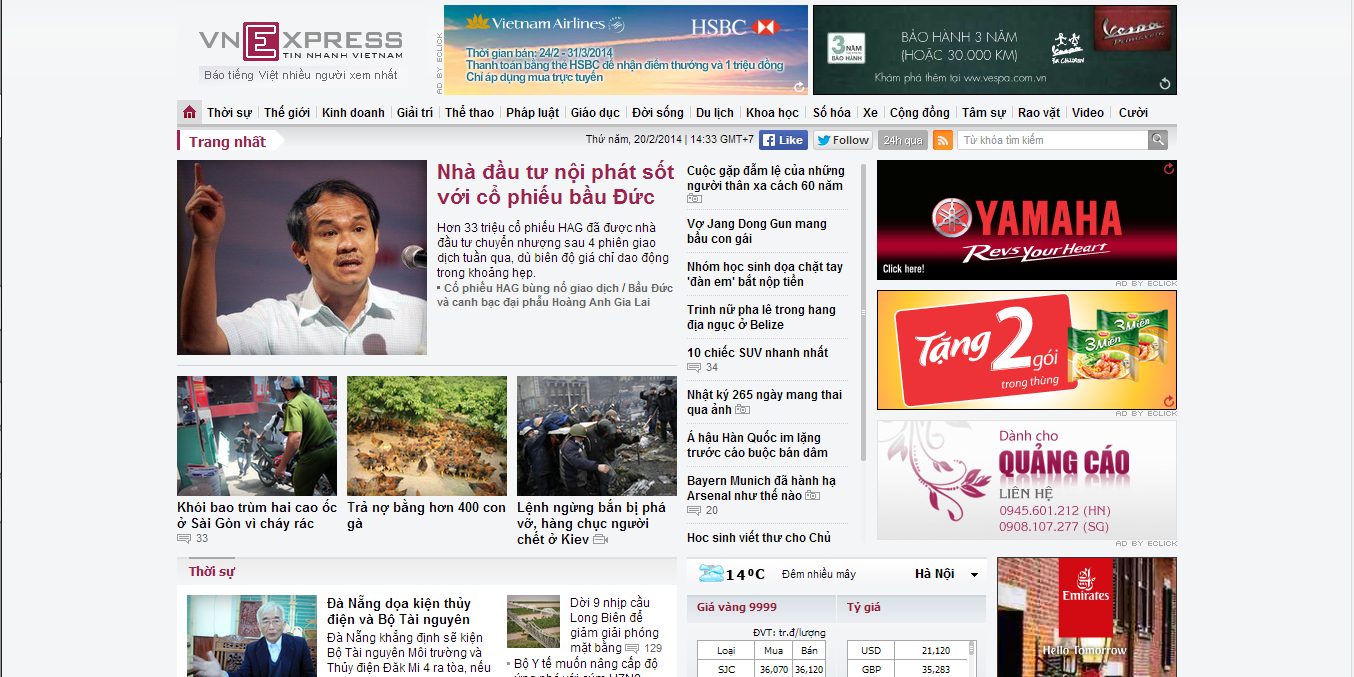
Task: Click the Emirates 'Hello Tomorrow' ad
Action: (x=1087, y=617)
